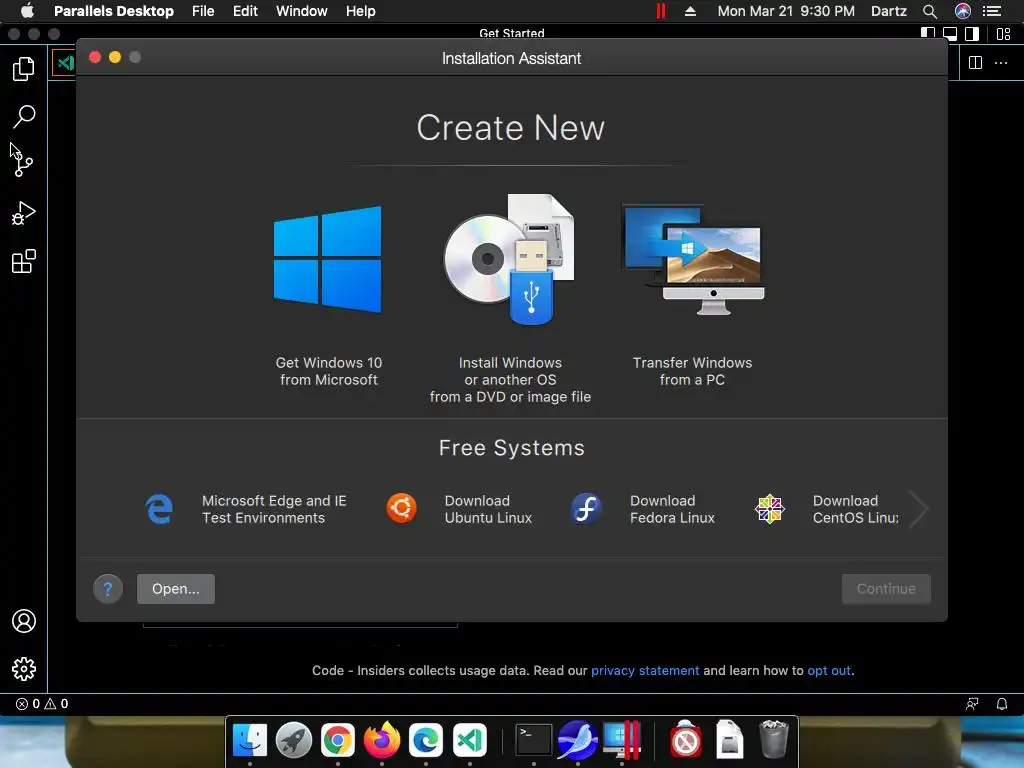
Task: Open Google Chrome from the Dock
Action: (x=338, y=740)
